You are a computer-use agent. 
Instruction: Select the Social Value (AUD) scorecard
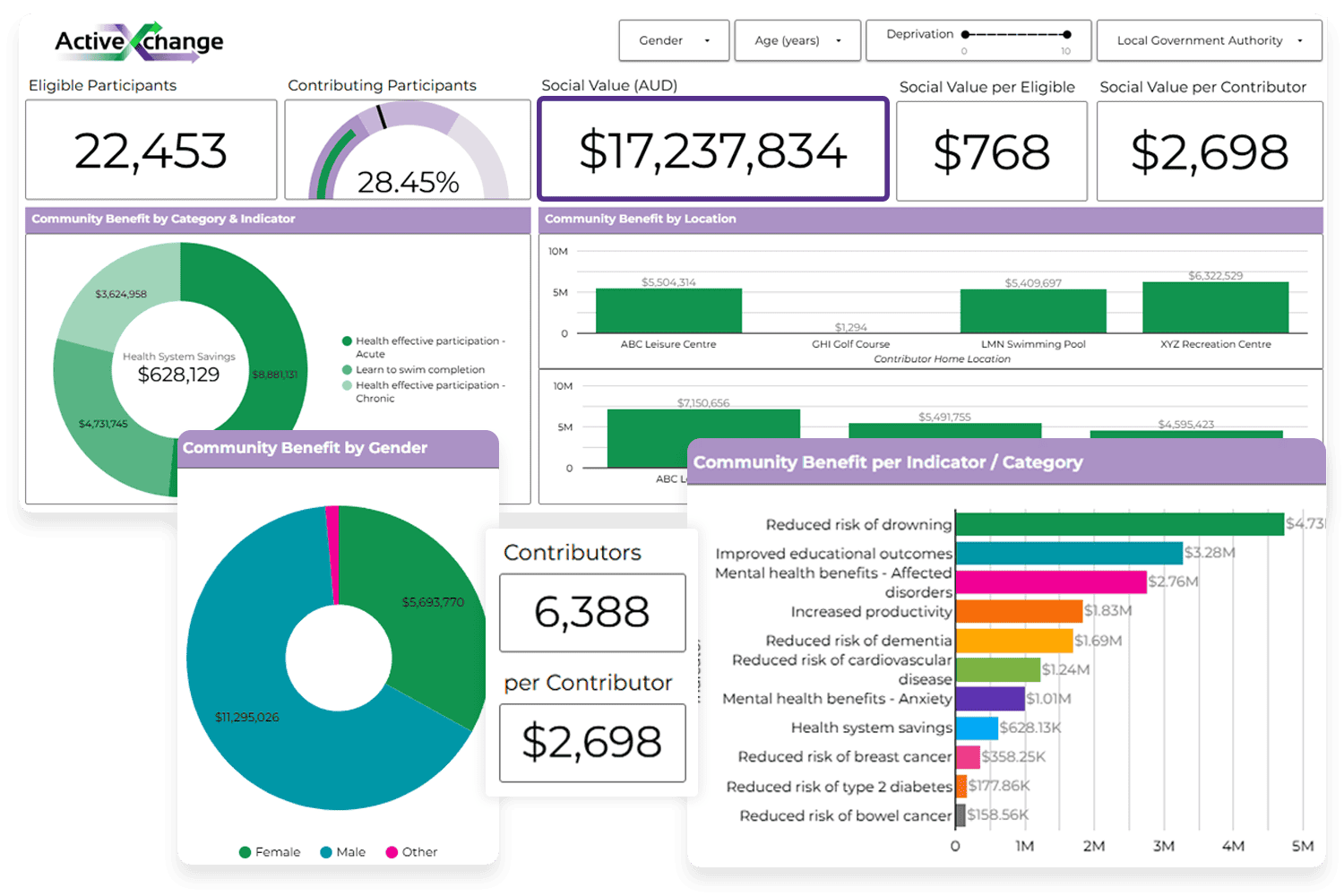coord(713,150)
